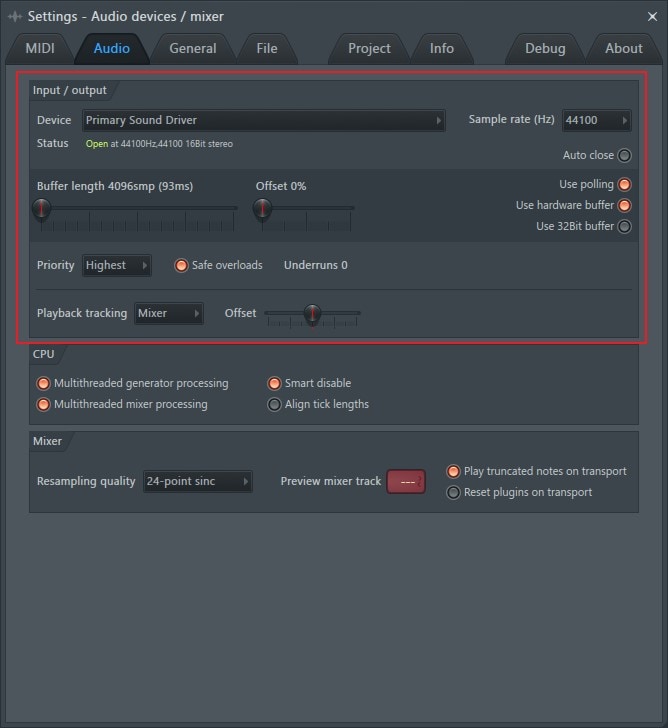
Task: Open the Project tab
Action: (x=369, y=48)
